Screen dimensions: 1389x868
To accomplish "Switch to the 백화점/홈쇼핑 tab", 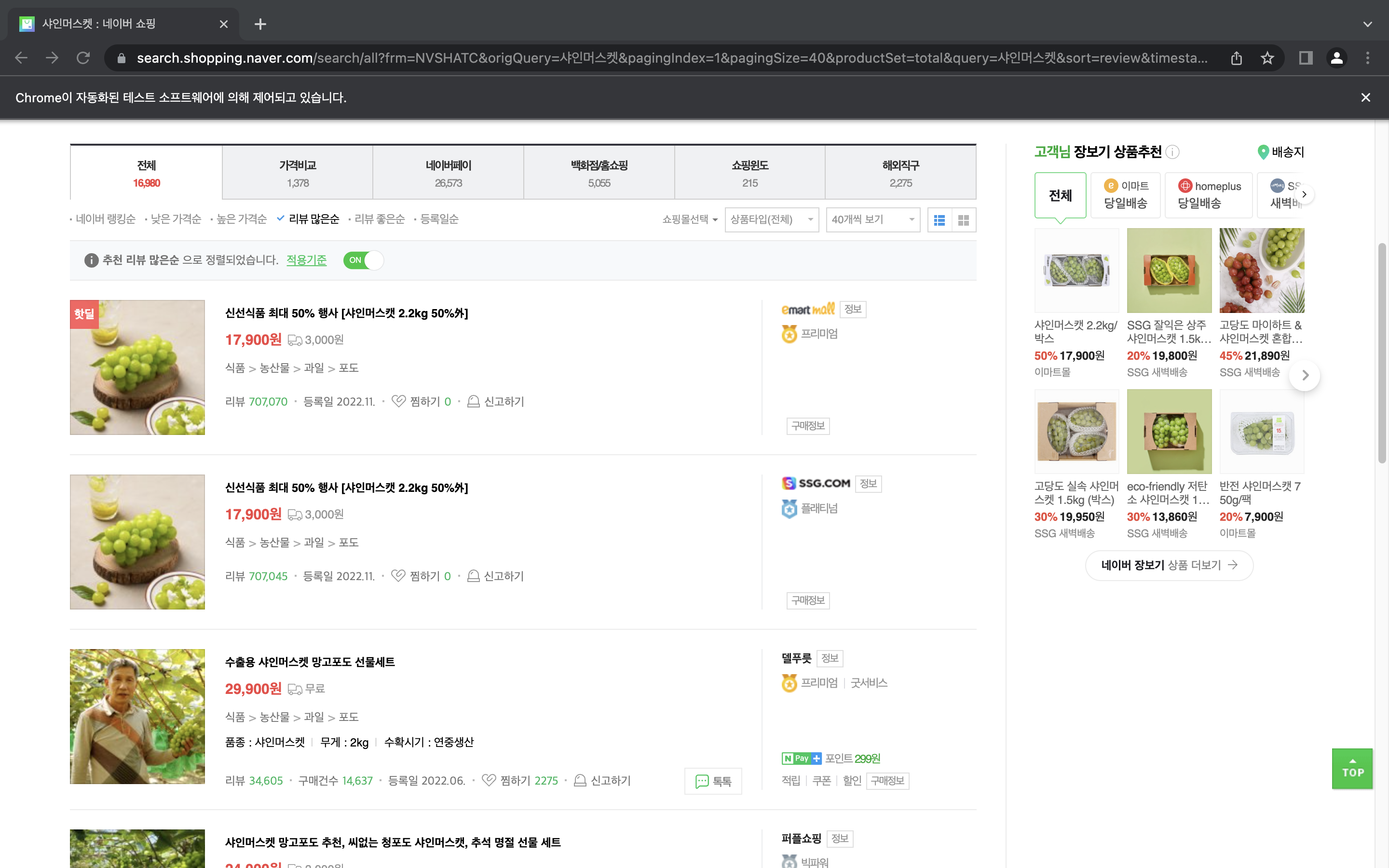I will [599, 174].
